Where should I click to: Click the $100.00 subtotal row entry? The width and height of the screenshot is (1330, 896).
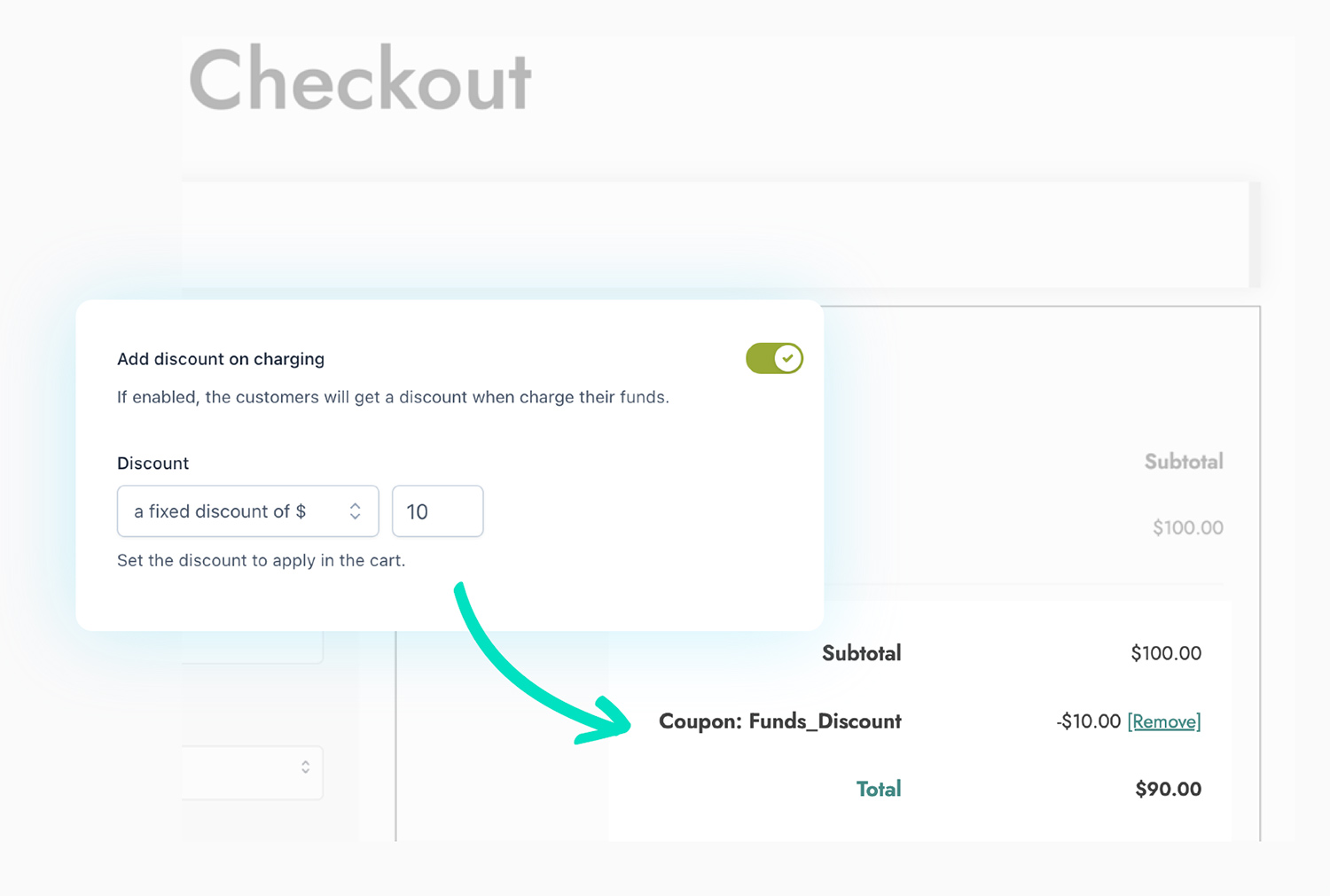pyautogui.click(x=1188, y=526)
